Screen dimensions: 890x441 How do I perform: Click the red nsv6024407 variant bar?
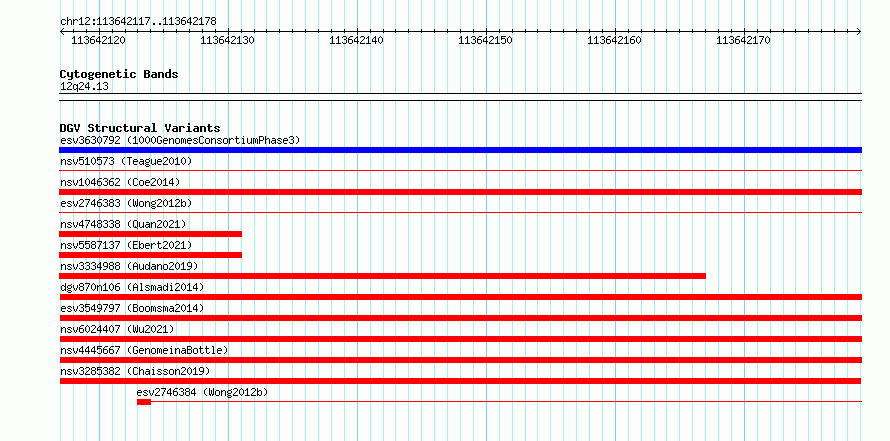click(460, 339)
